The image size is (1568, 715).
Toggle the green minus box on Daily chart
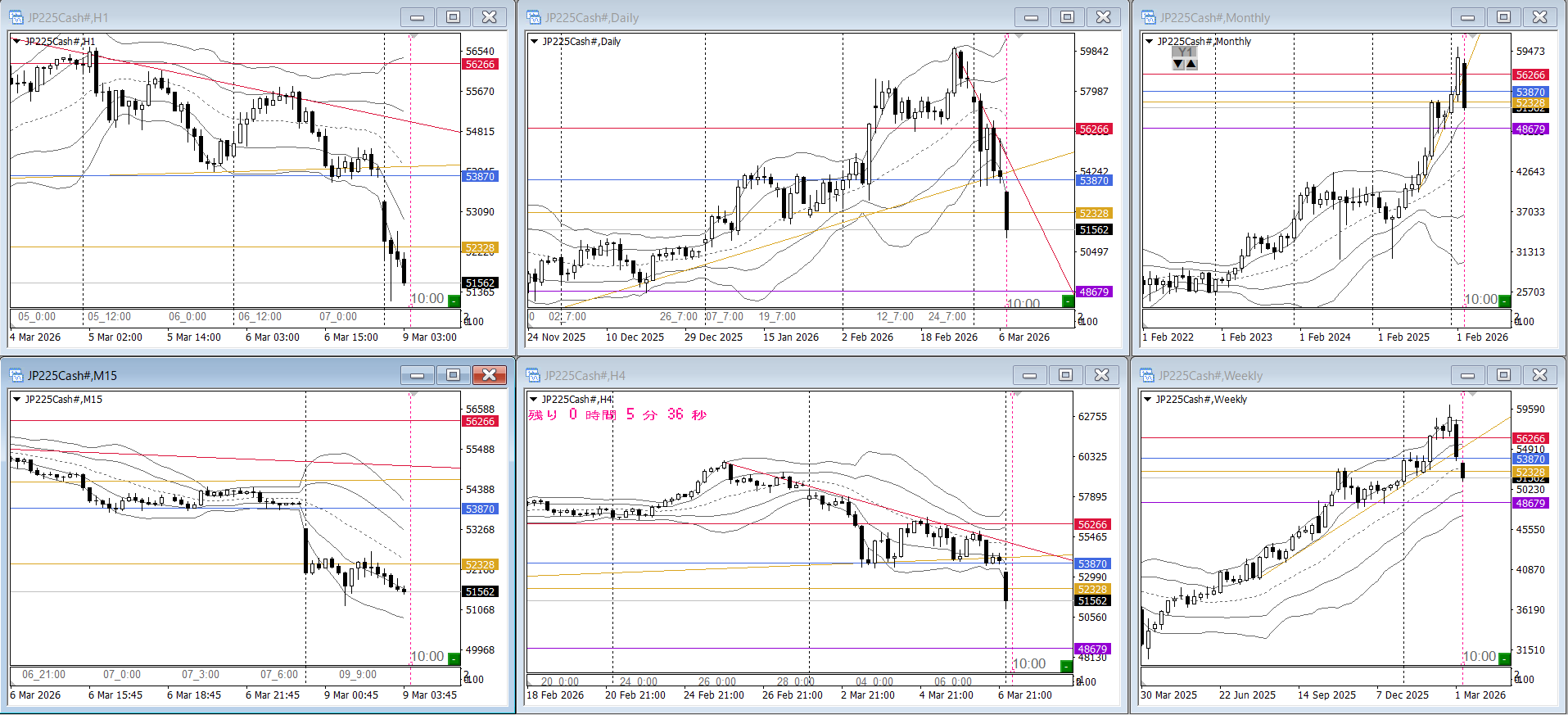[x=1067, y=301]
